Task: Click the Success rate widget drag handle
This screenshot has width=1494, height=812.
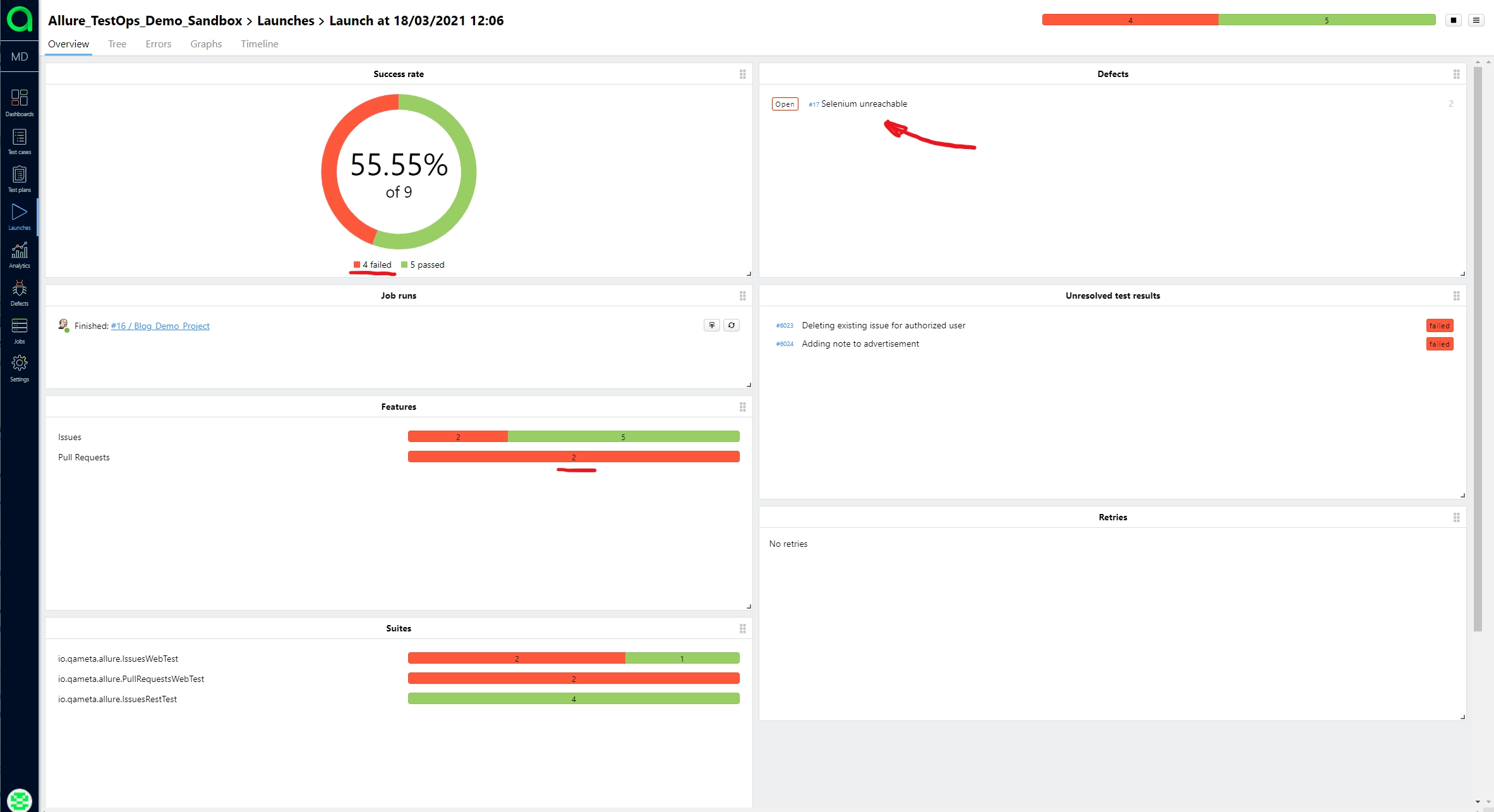Action: (x=743, y=74)
